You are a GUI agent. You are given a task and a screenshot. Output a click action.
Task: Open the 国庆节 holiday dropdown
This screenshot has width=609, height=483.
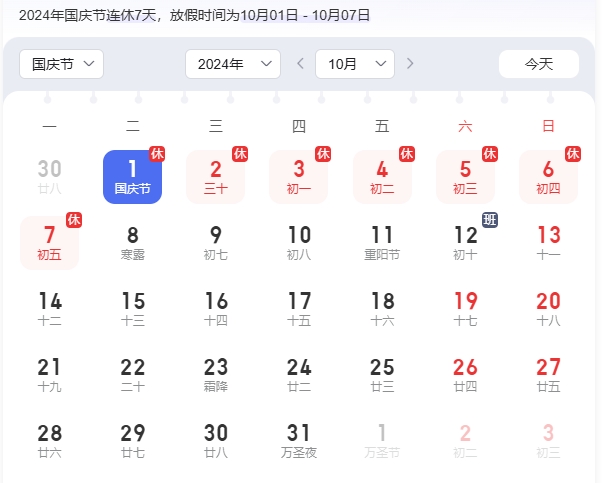coord(62,64)
